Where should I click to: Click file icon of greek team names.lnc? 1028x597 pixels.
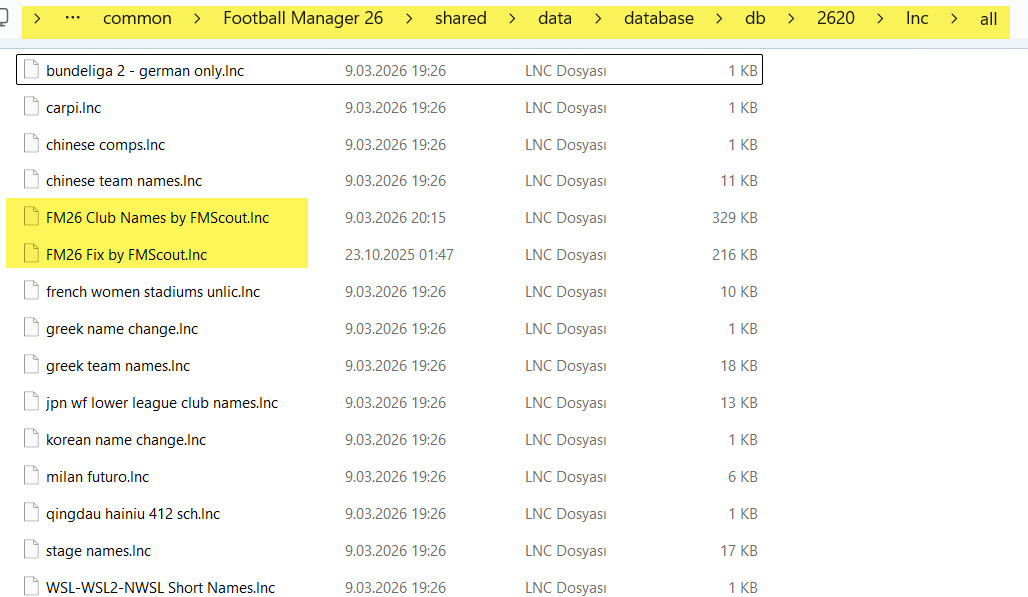click(x=30, y=366)
